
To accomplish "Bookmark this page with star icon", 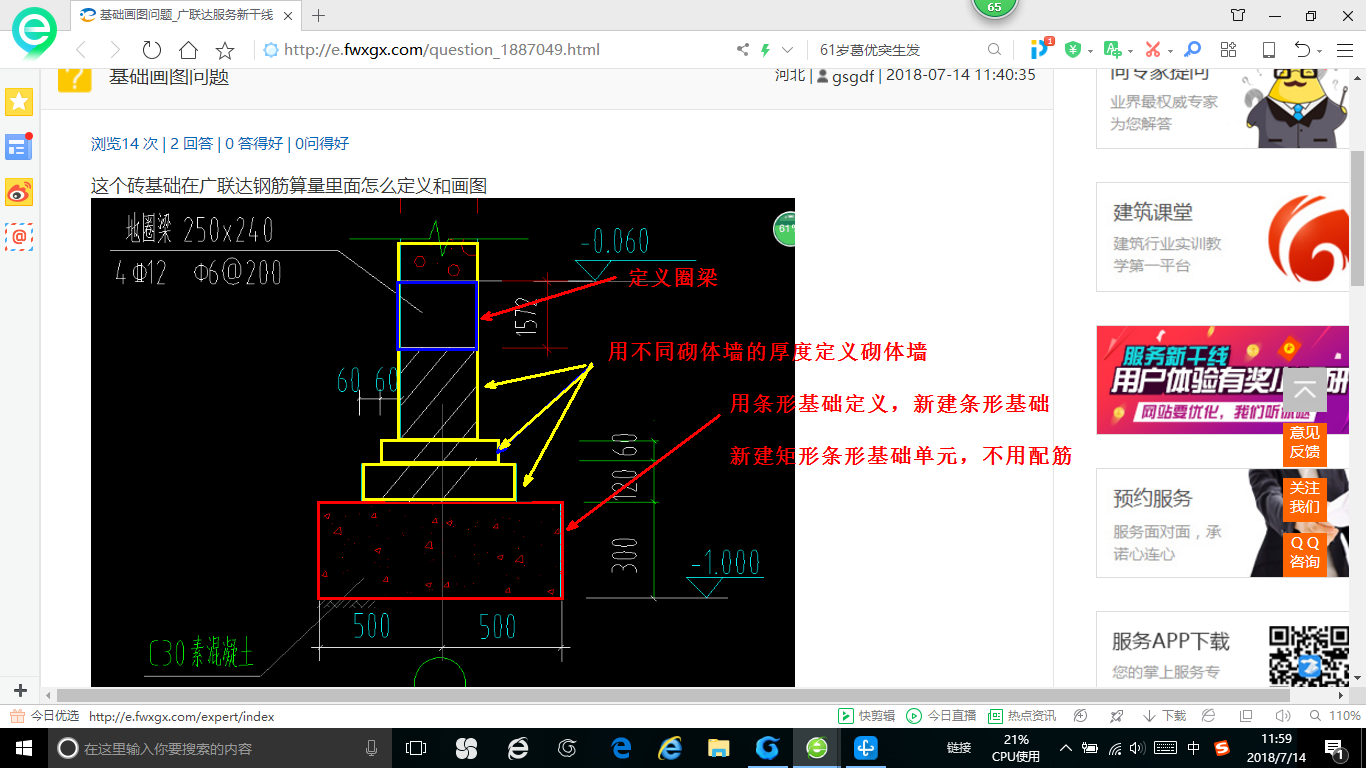I will click(x=225, y=50).
